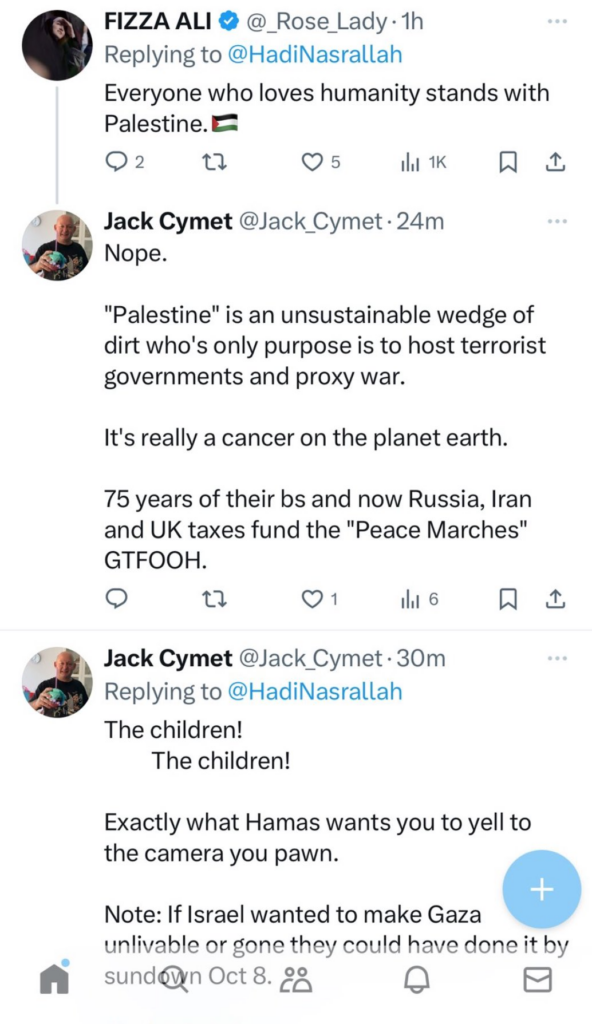This screenshot has width=592, height=1024.
Task: Bookmark FIZZA ALI's tweet
Action: (508, 161)
